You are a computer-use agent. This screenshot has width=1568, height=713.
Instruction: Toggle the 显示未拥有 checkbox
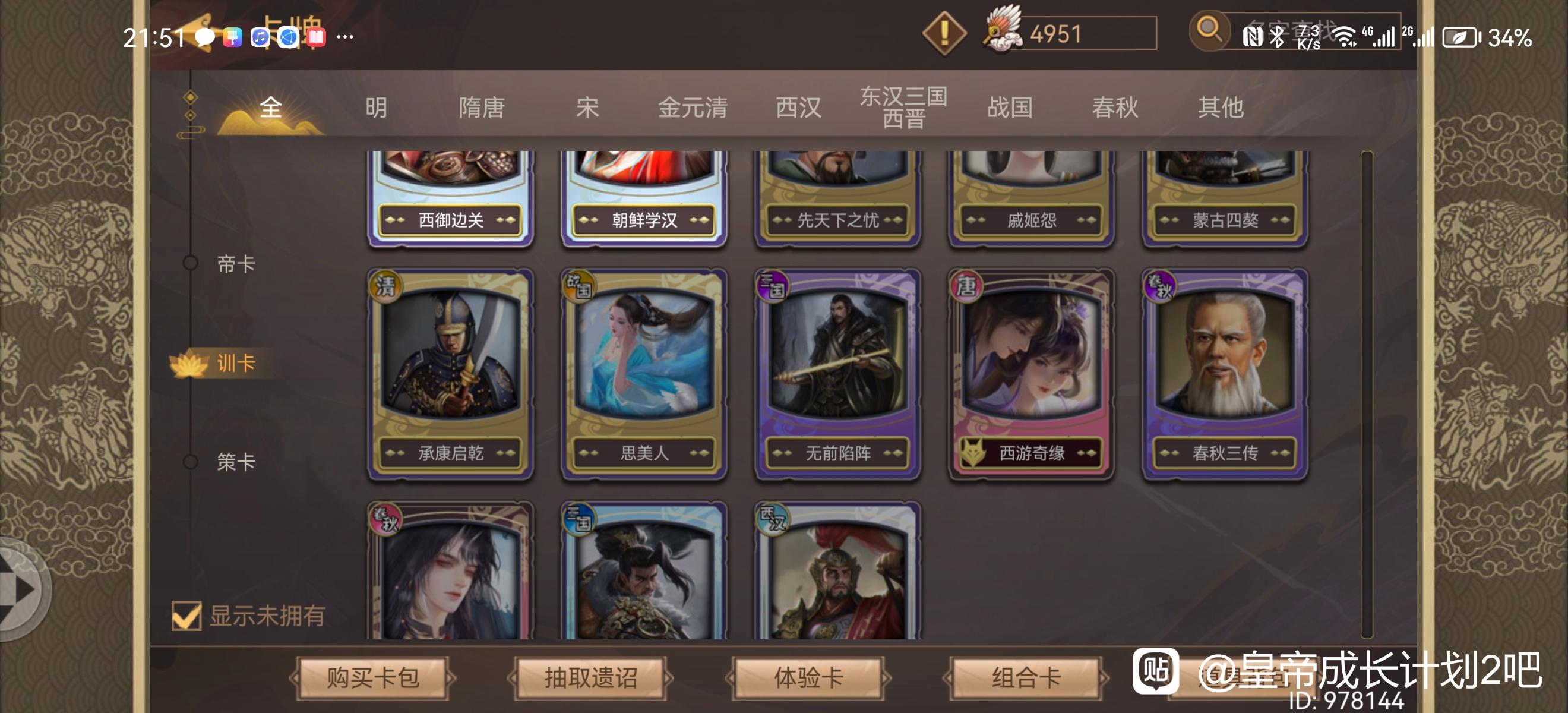[x=186, y=615]
